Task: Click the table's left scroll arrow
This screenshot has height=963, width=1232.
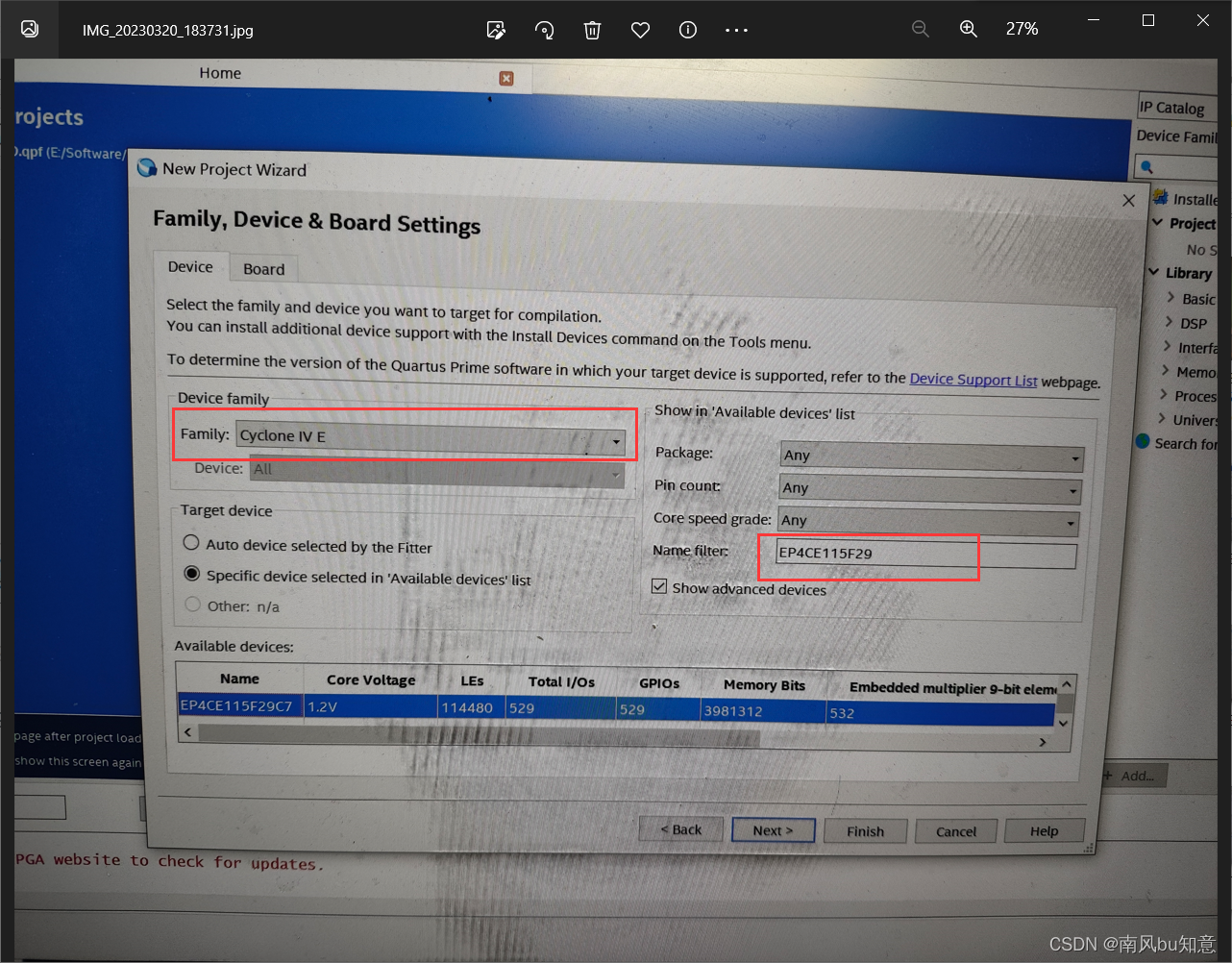Action: pyautogui.click(x=187, y=732)
